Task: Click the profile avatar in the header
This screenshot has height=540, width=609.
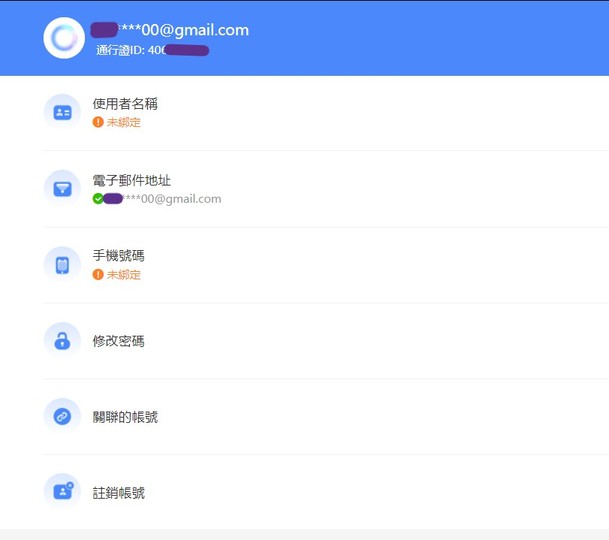Action: click(64, 38)
